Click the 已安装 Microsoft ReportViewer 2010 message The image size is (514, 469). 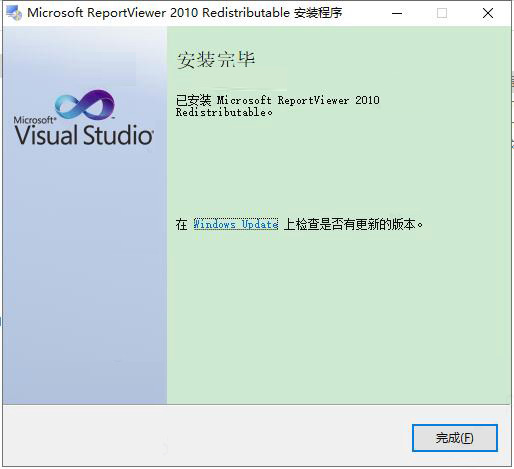[x=278, y=106]
